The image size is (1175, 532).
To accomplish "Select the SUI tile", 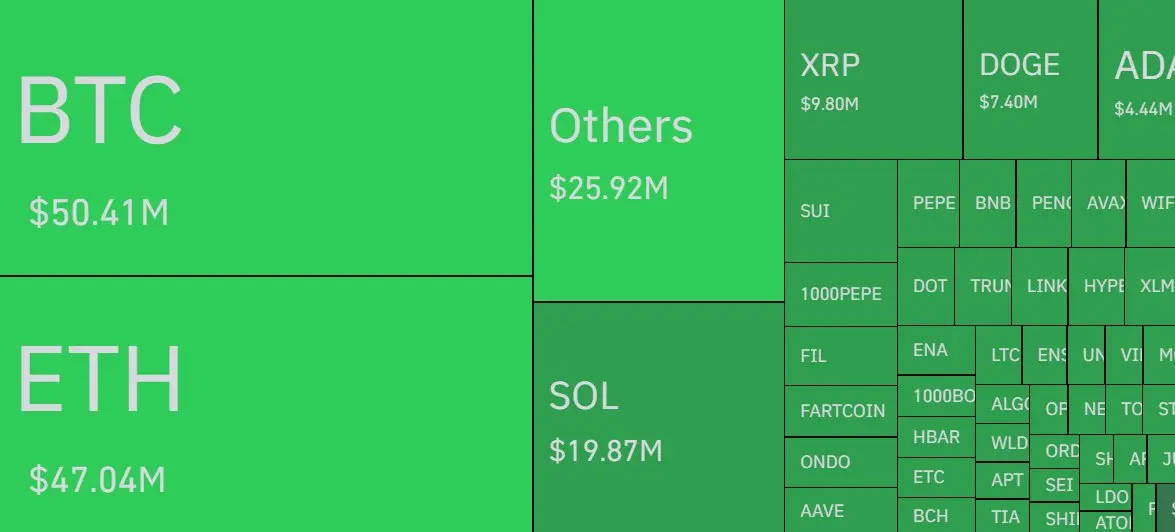I will (x=841, y=211).
